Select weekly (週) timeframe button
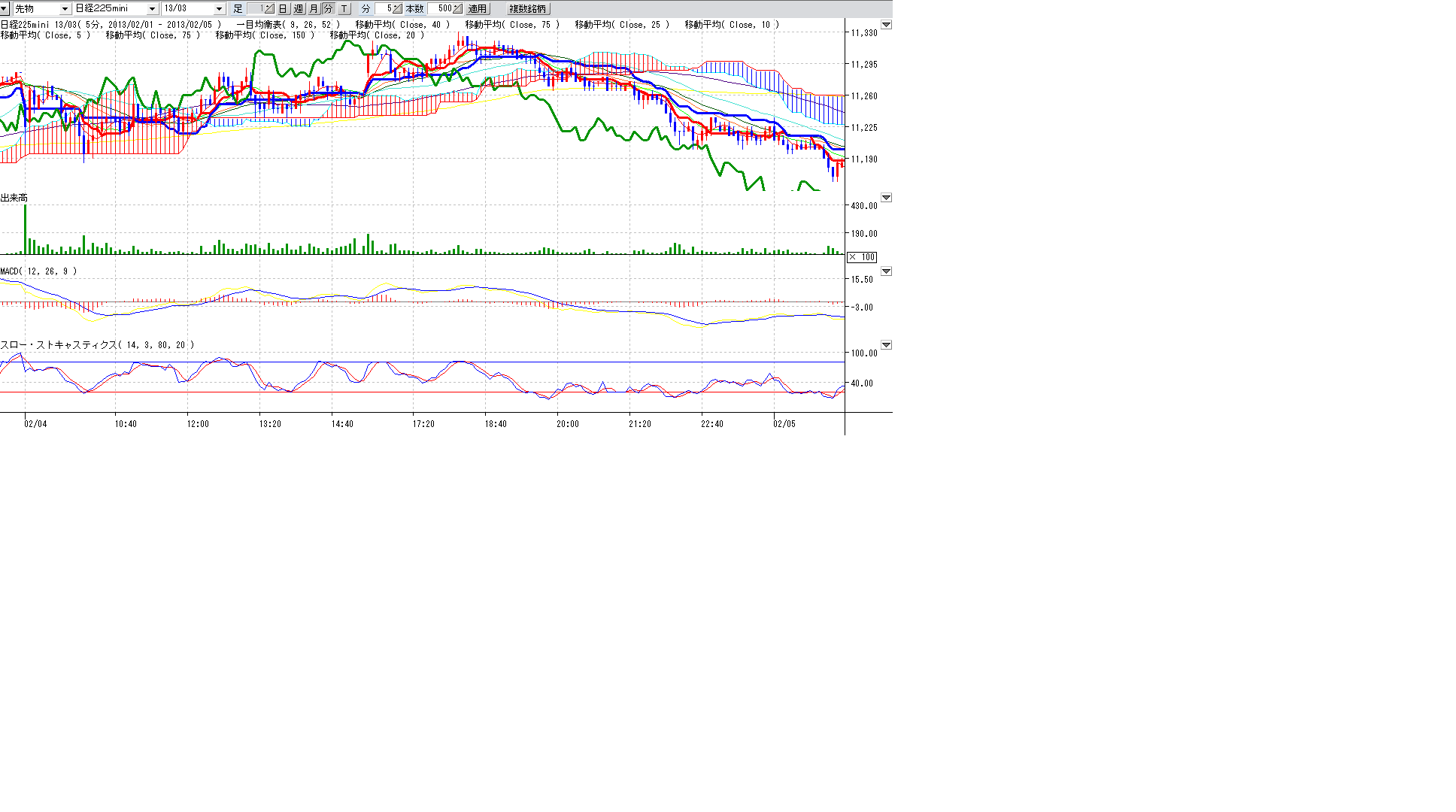Image resolution: width=1456 pixels, height=812 pixels. click(x=299, y=9)
